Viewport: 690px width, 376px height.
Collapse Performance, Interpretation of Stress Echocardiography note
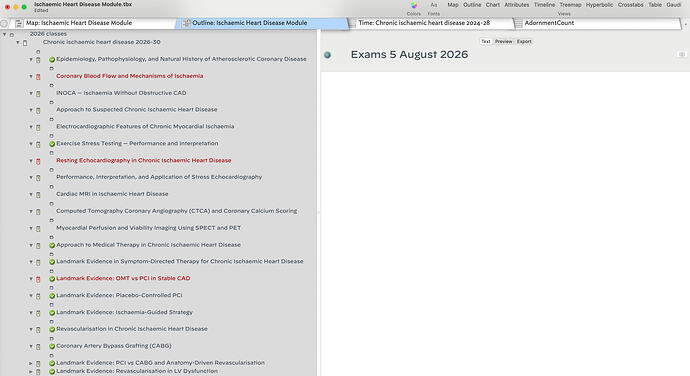31,178
